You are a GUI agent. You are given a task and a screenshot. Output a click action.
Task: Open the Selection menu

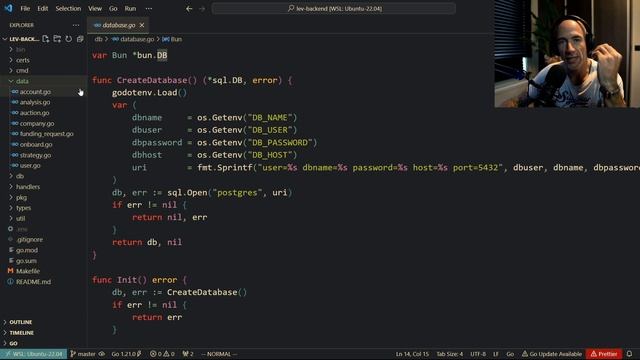coord(68,9)
